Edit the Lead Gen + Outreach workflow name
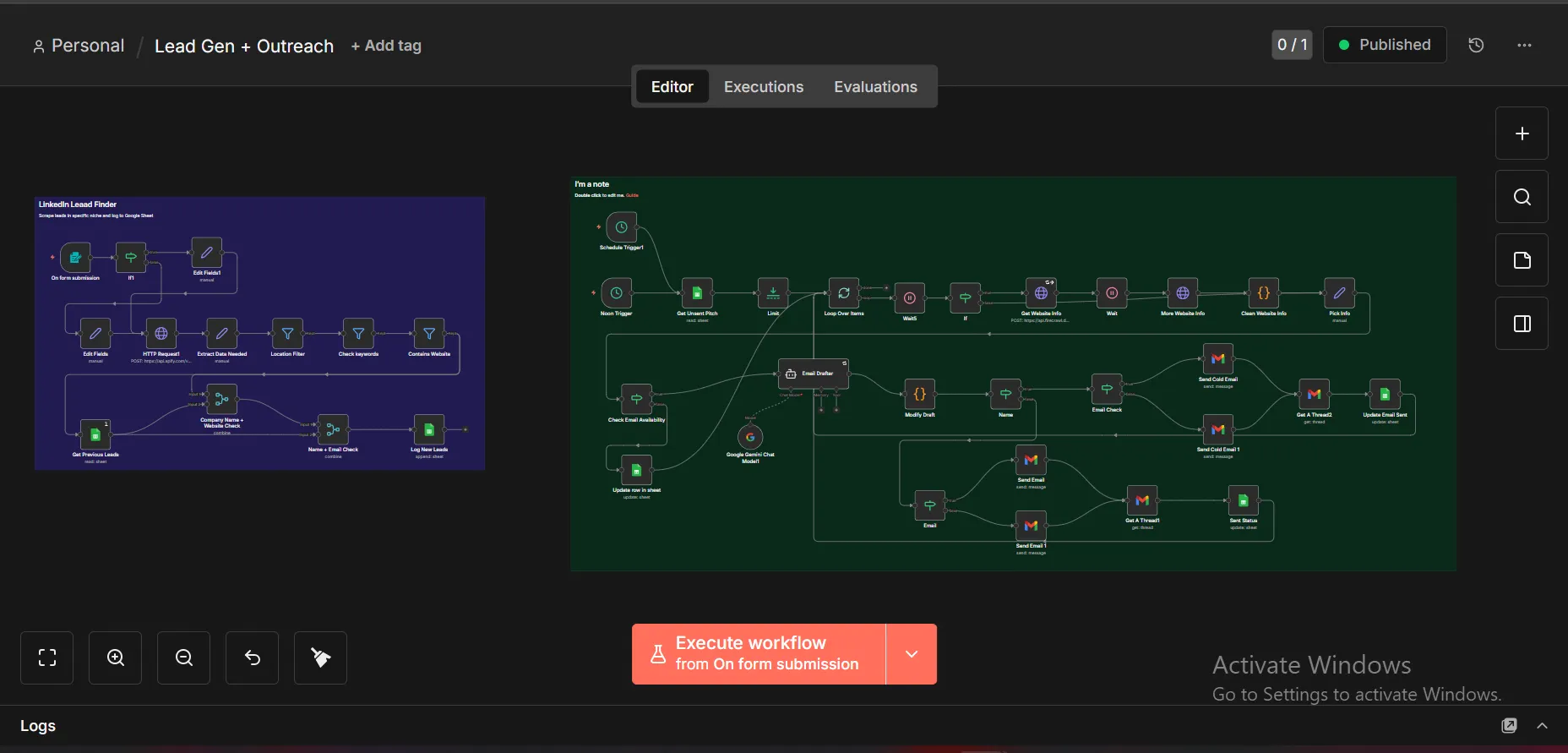Viewport: 1568px width, 753px height. [x=244, y=46]
